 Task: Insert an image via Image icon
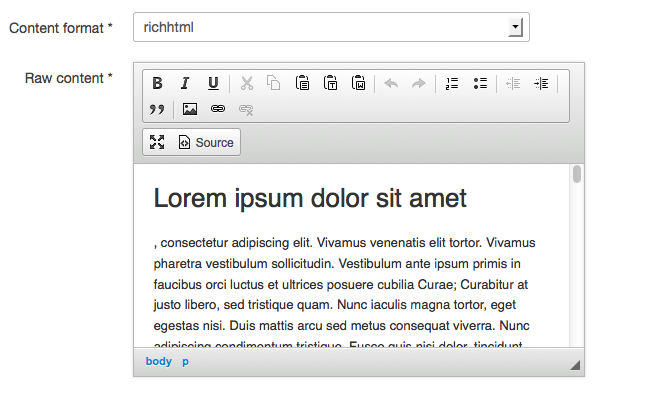coord(190,109)
